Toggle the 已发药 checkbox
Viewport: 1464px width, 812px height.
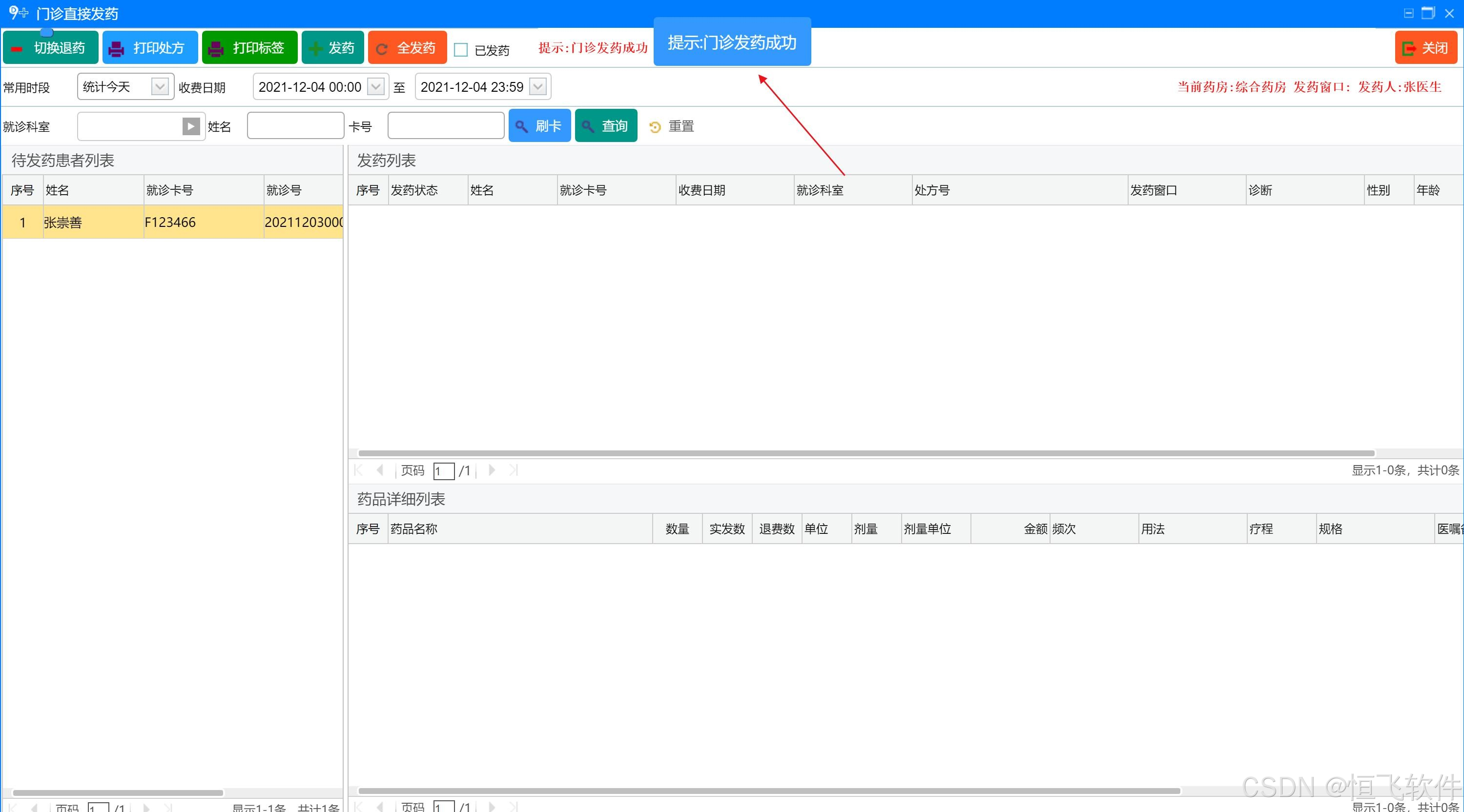tap(461, 50)
